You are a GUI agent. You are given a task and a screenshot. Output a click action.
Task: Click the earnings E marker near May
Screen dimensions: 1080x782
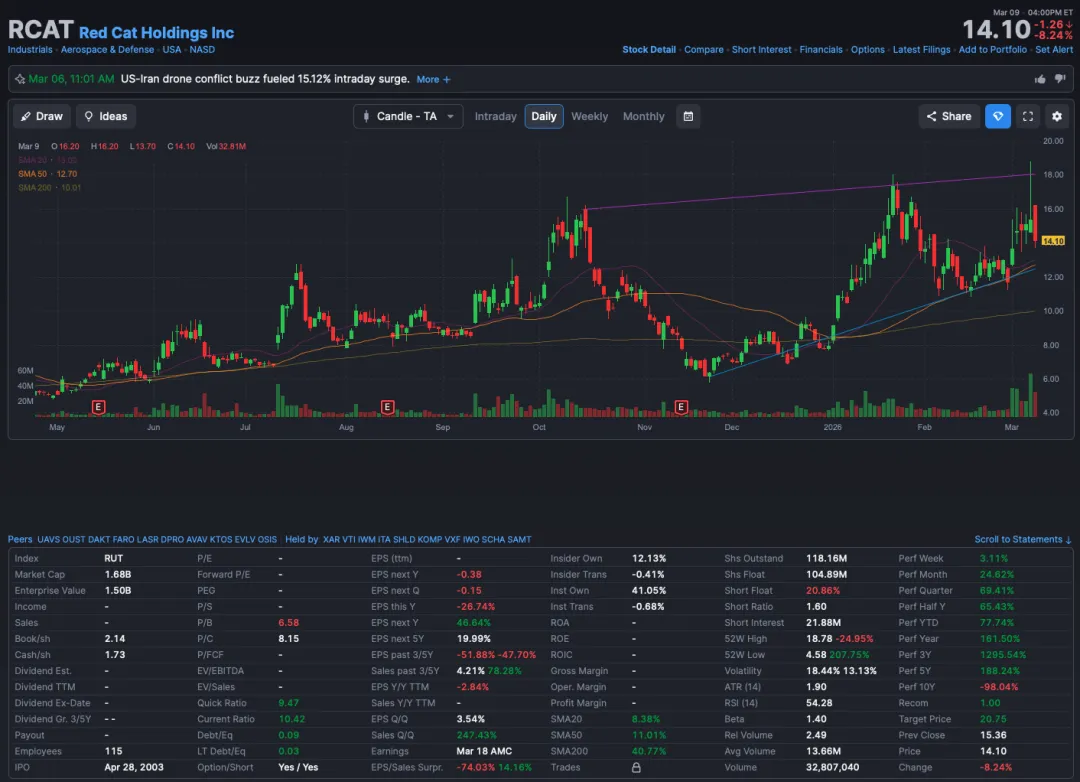[98, 407]
